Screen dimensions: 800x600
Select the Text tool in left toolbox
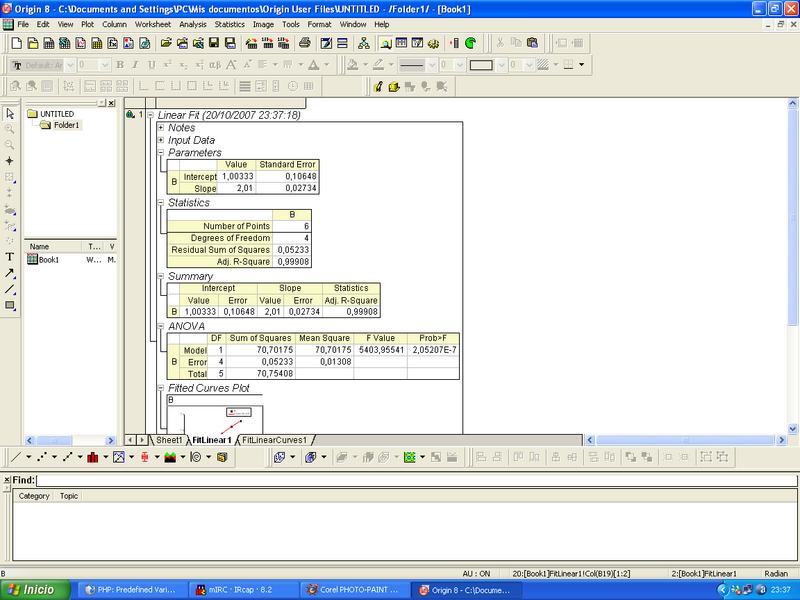pos(10,256)
